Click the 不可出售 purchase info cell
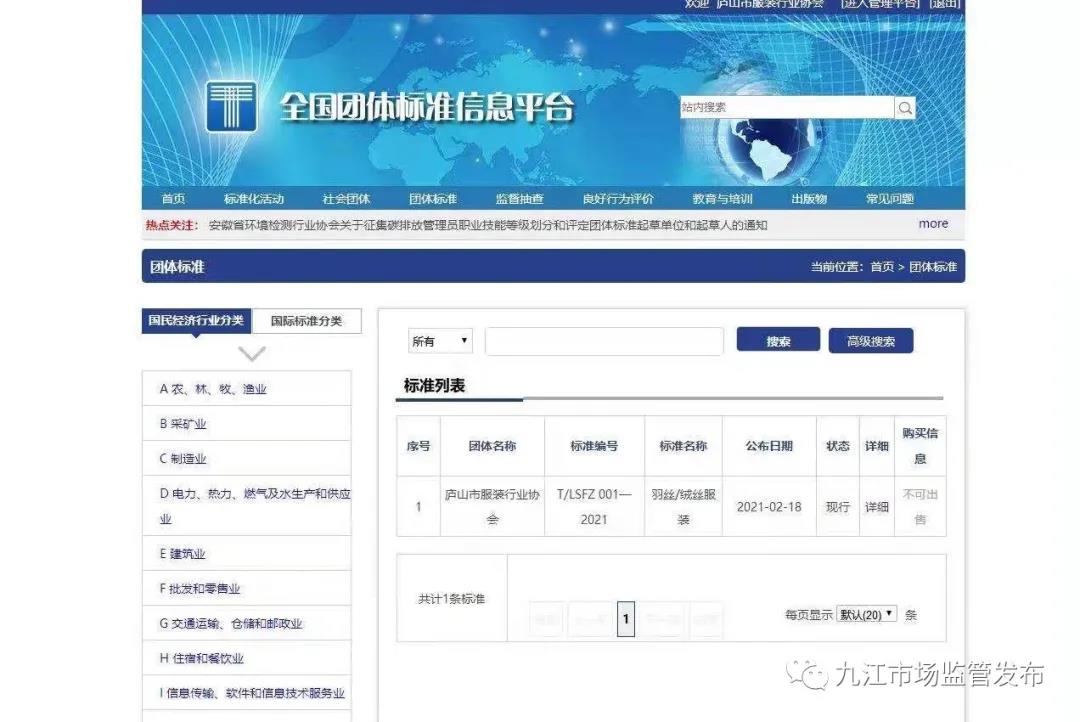Screen dimensions: 1080x722 (x=920, y=506)
